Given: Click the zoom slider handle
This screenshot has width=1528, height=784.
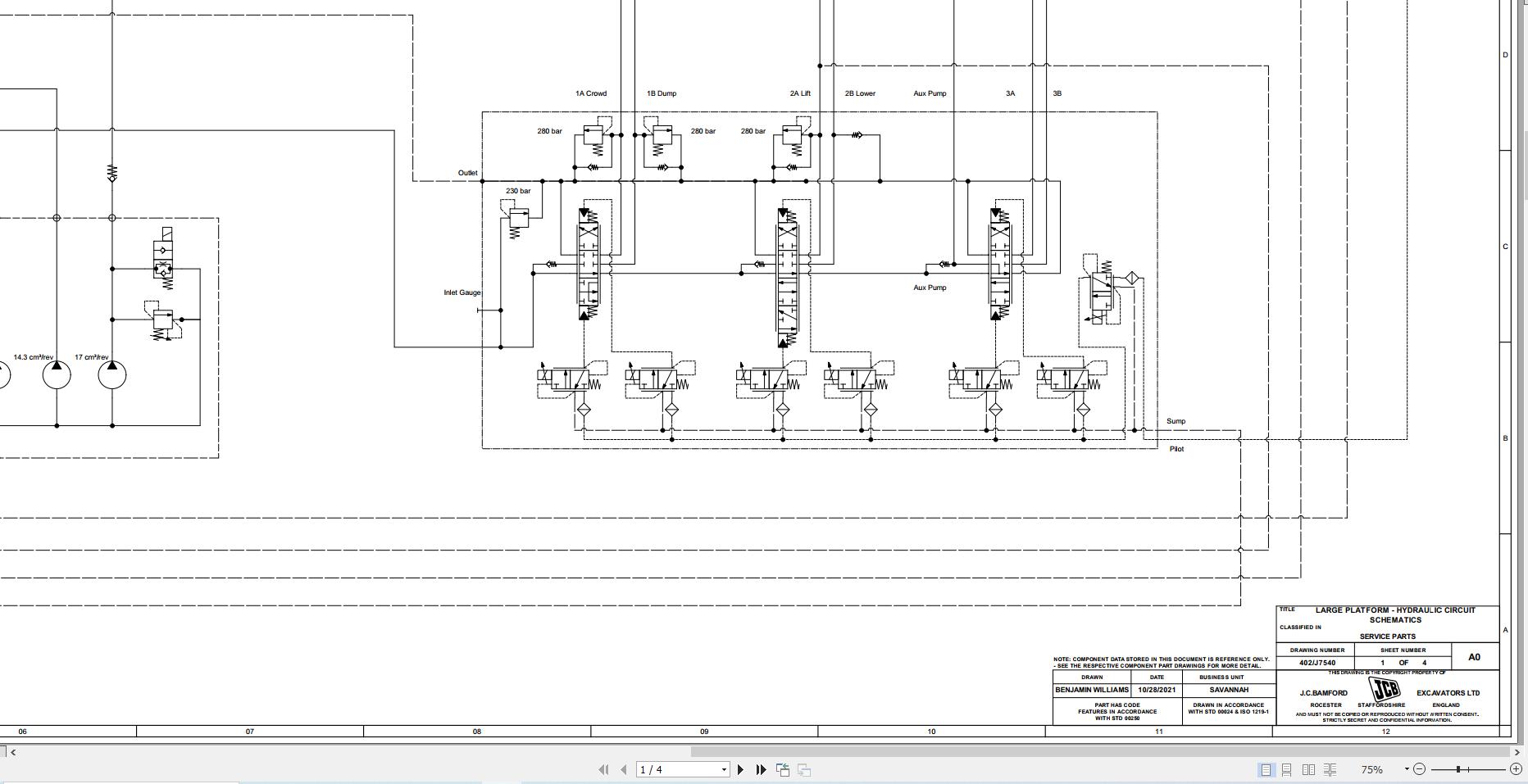Looking at the screenshot, I should 1458,769.
